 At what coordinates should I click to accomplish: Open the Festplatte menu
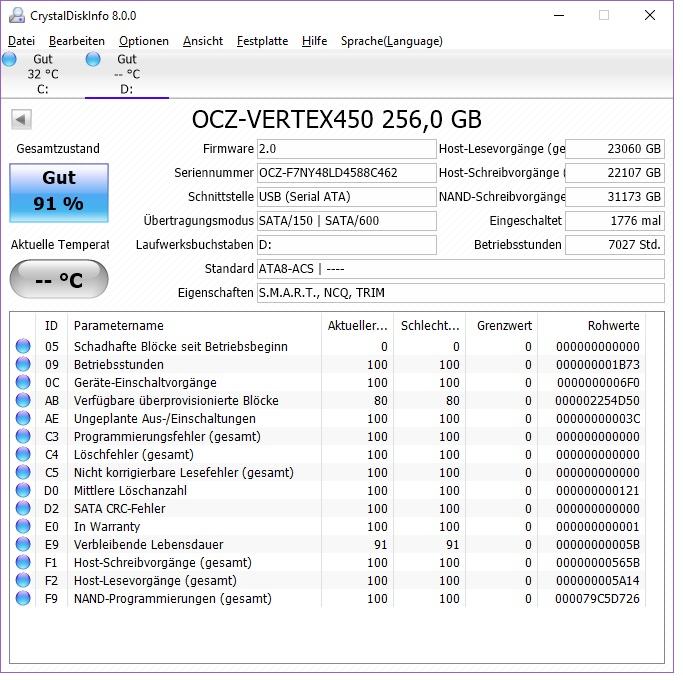[262, 41]
